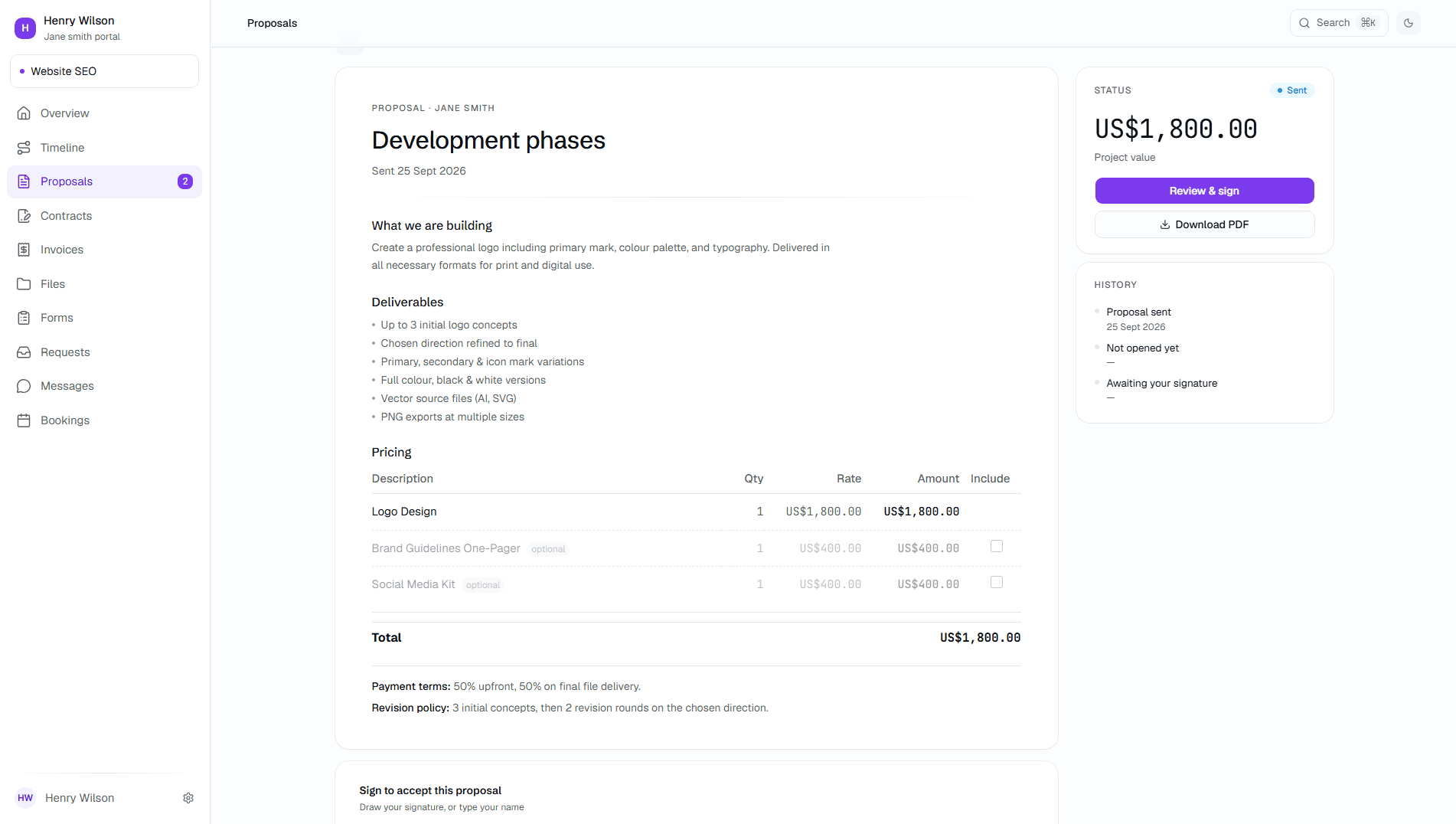Include the Social Media Kit option

click(997, 582)
